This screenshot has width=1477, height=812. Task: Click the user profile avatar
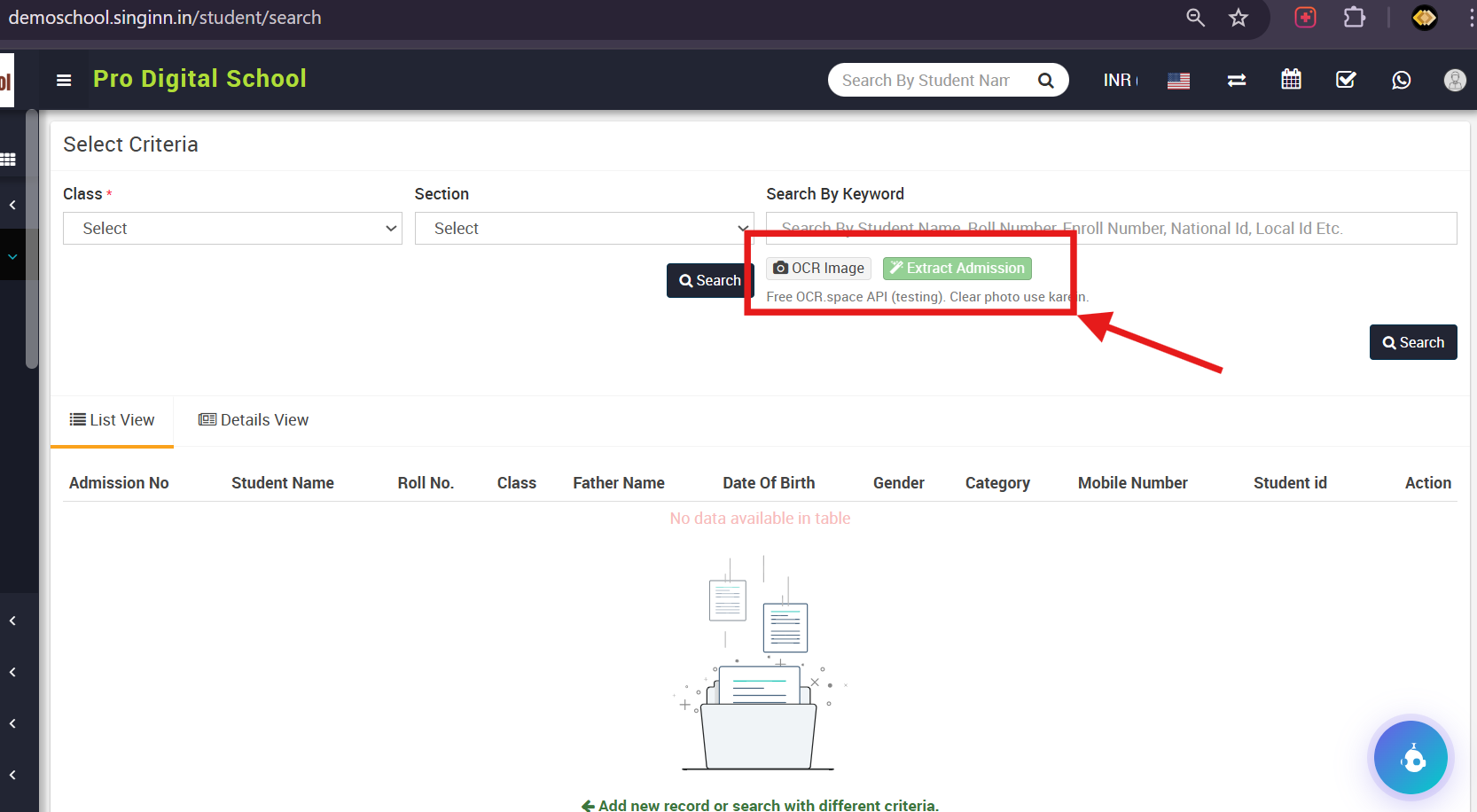pos(1454,80)
